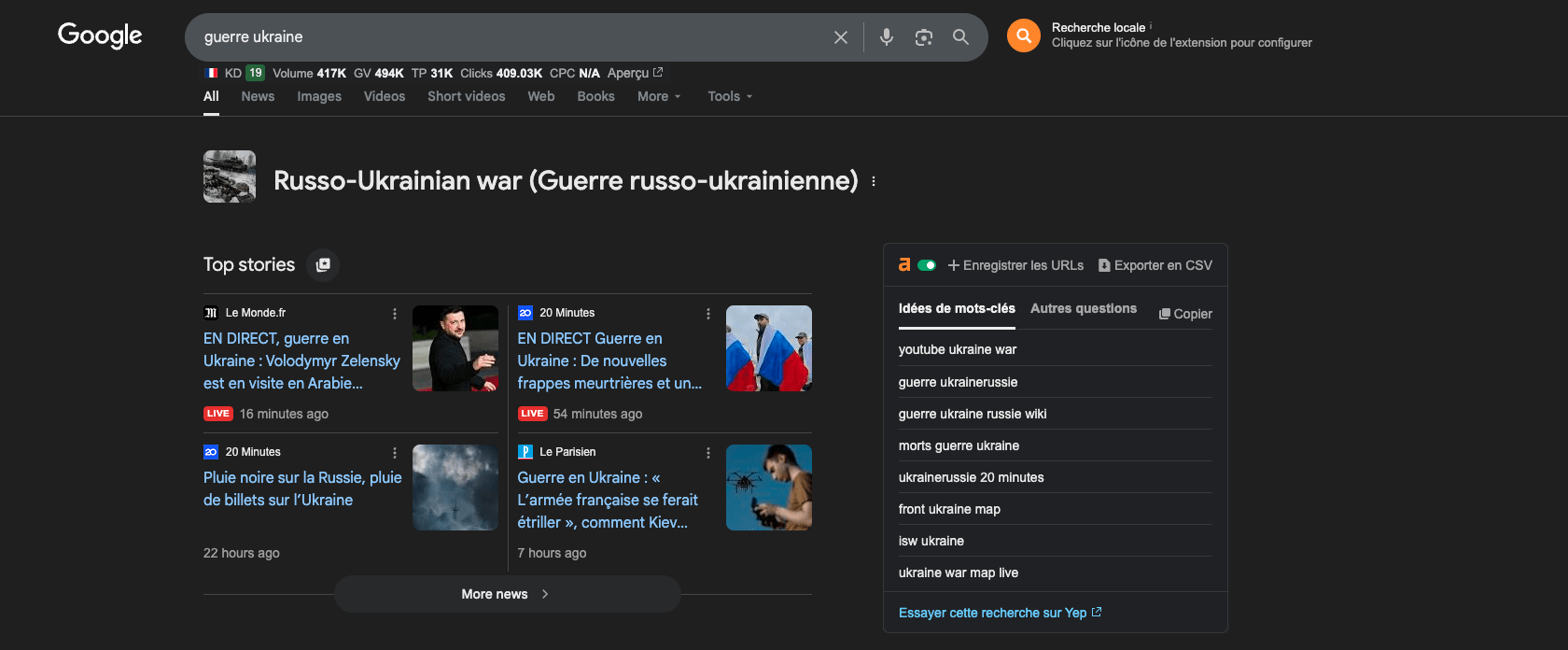
Task: Toggle the green switch in the sidebar panel
Action: click(927, 265)
